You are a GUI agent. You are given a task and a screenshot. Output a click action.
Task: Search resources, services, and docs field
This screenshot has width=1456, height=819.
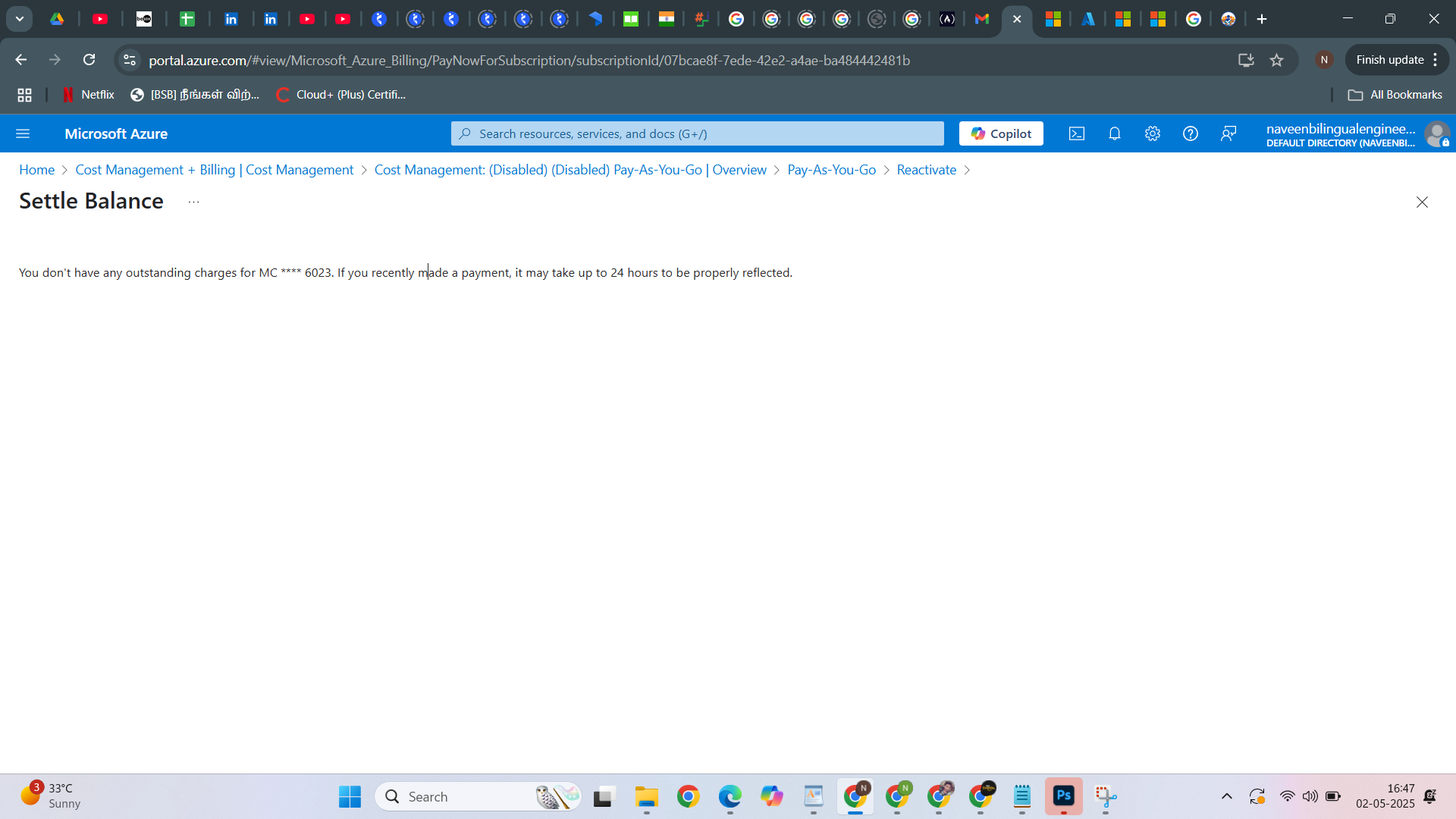(x=697, y=133)
